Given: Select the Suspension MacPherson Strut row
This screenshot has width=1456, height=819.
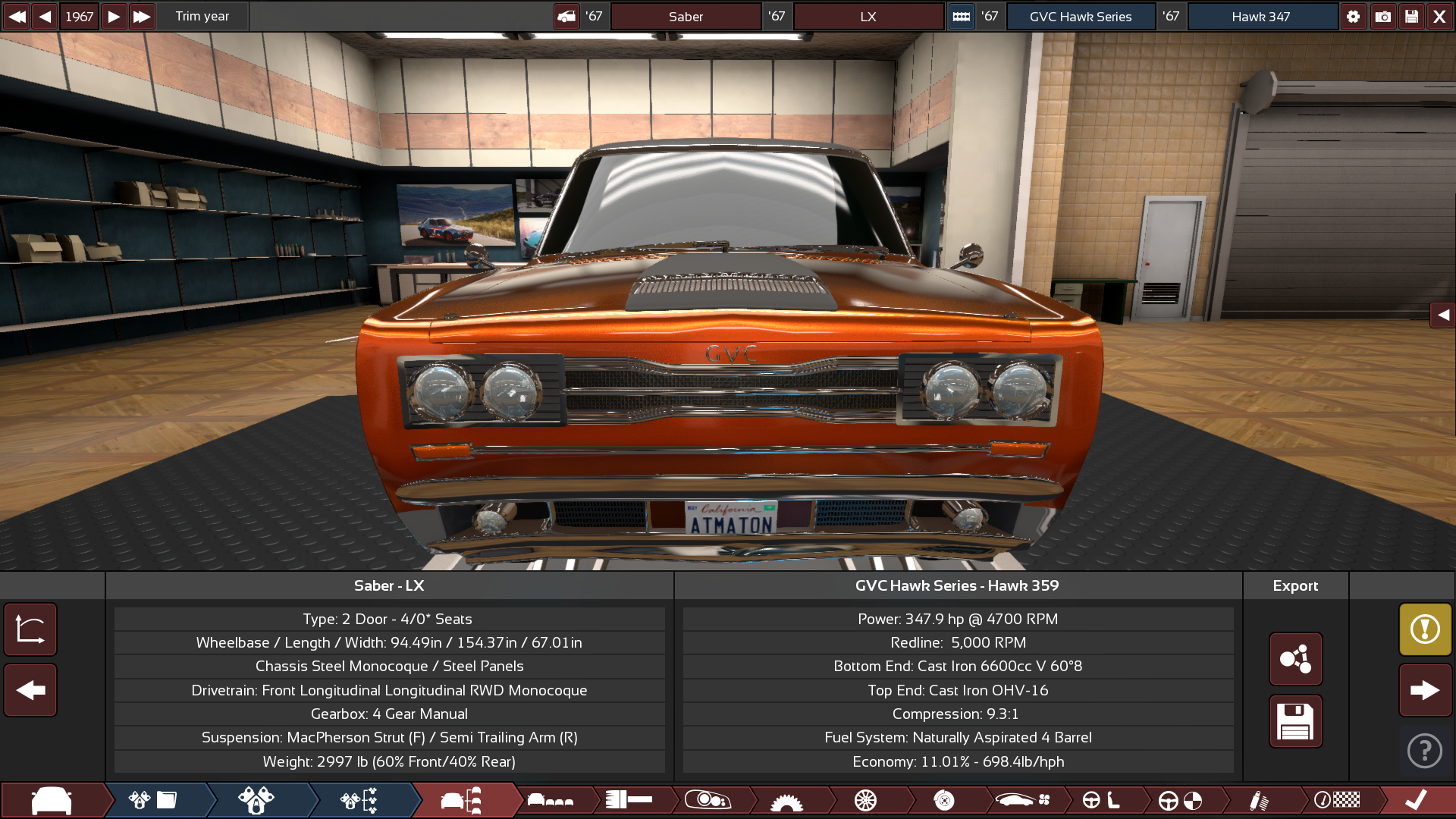Looking at the screenshot, I should coord(389,737).
